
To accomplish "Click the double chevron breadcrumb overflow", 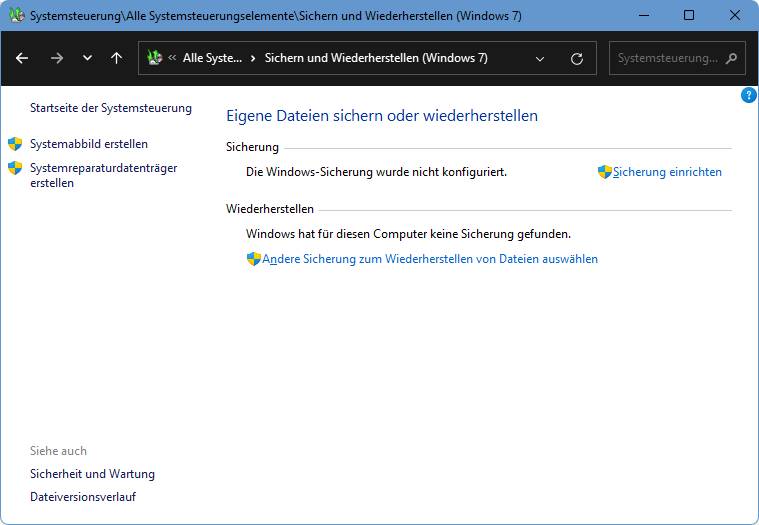I will pyautogui.click(x=172, y=58).
